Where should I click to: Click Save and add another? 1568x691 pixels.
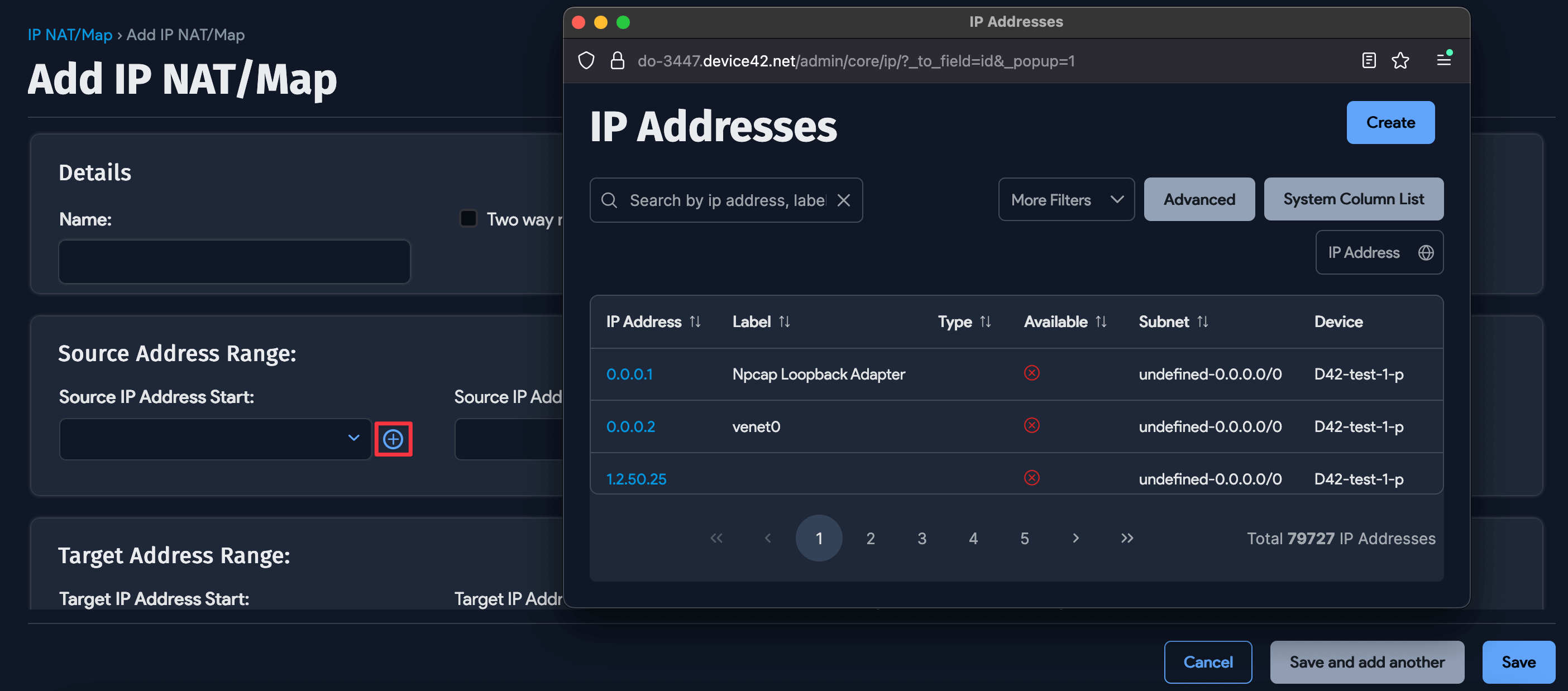[1366, 662]
